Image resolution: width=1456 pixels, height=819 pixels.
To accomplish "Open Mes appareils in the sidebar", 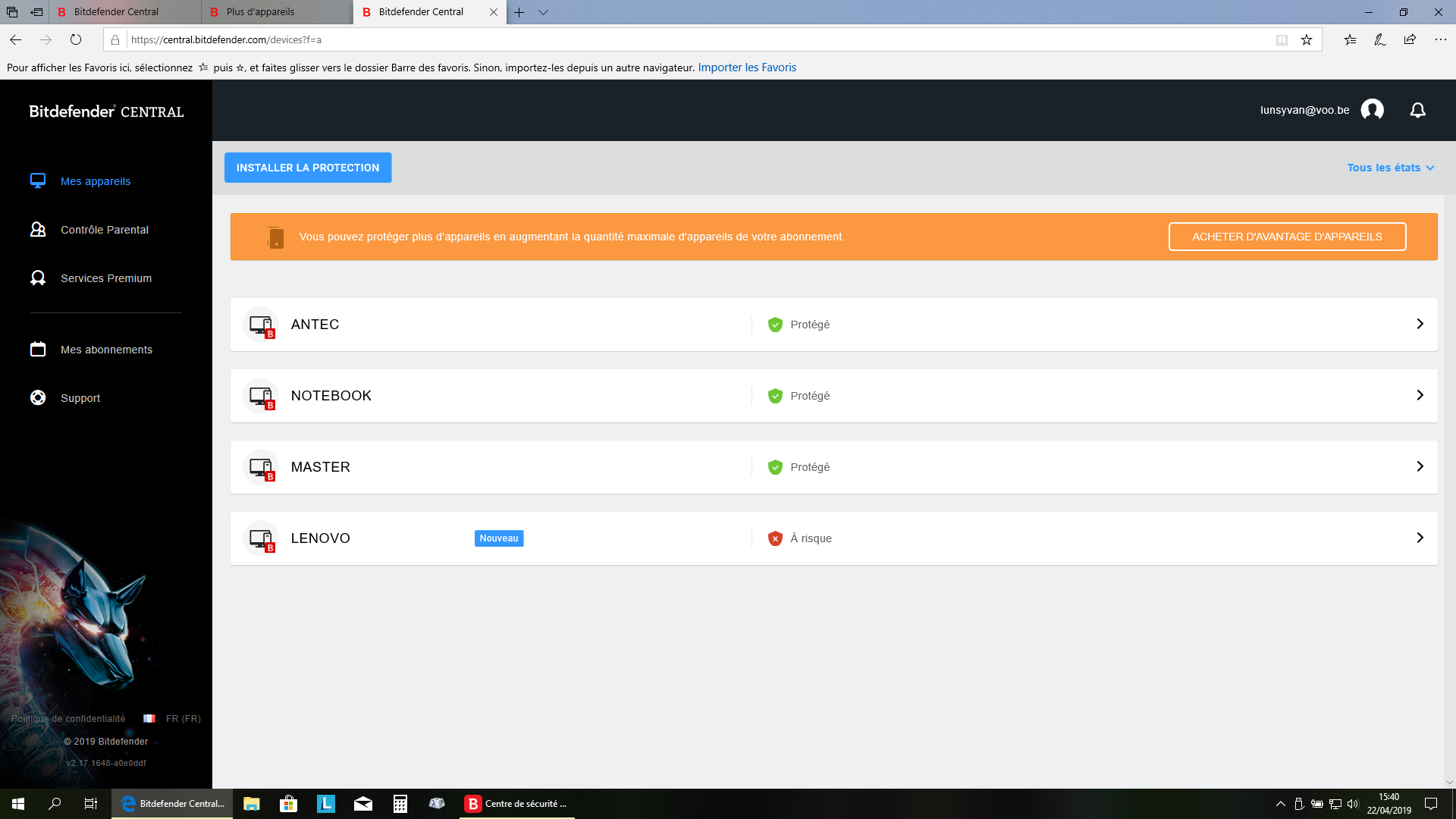I will pyautogui.click(x=96, y=181).
